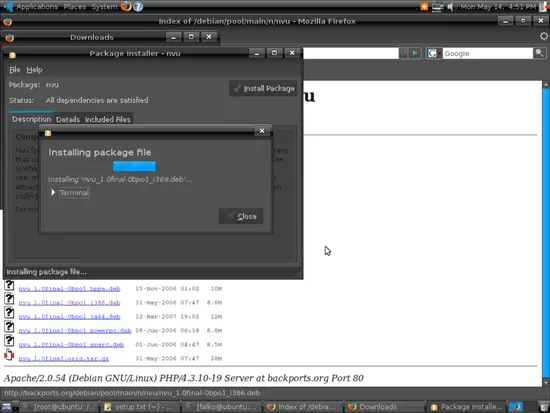Open the System menu
Screen dimensions: 550x413
[104, 7]
